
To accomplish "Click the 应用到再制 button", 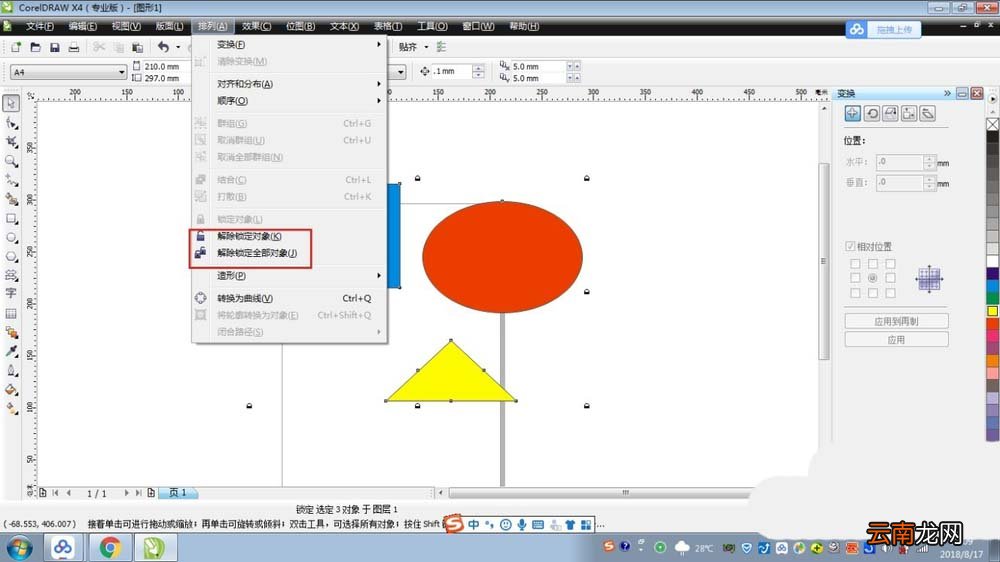I will [896, 321].
